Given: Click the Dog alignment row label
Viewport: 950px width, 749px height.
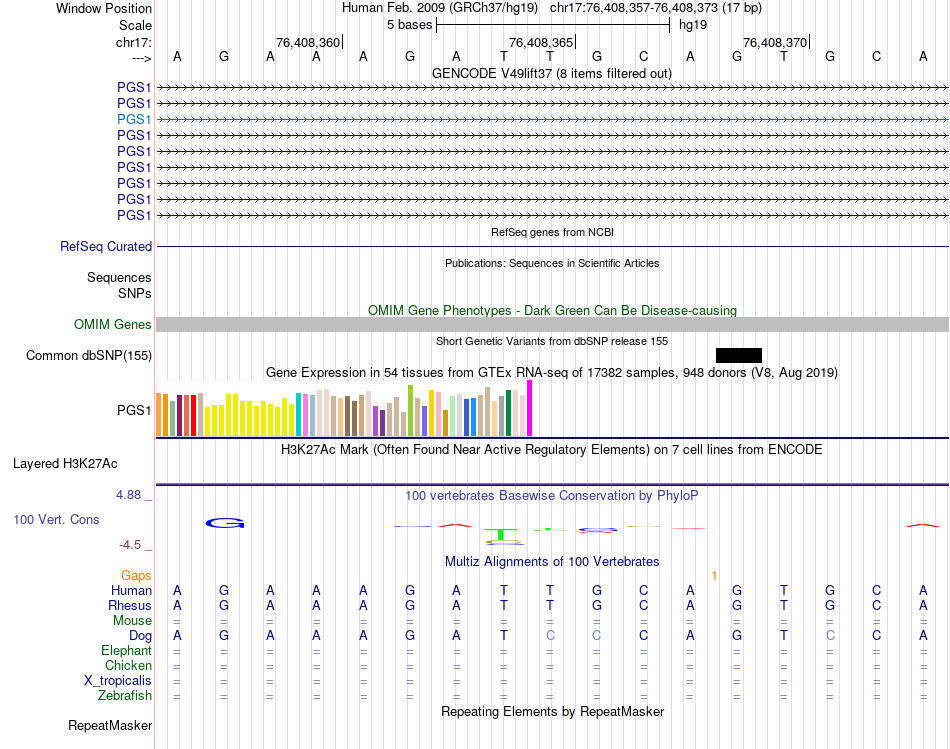Looking at the screenshot, I should (x=140, y=636).
